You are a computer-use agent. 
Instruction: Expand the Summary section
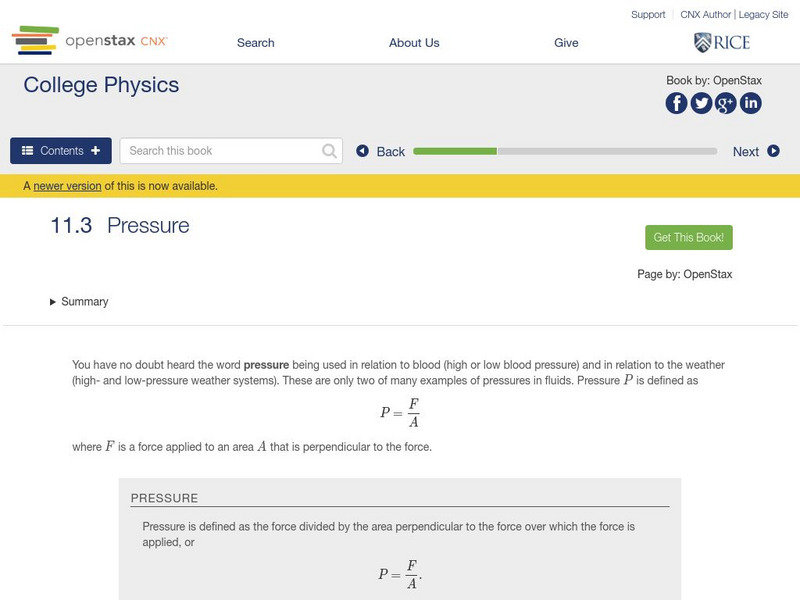pos(79,301)
